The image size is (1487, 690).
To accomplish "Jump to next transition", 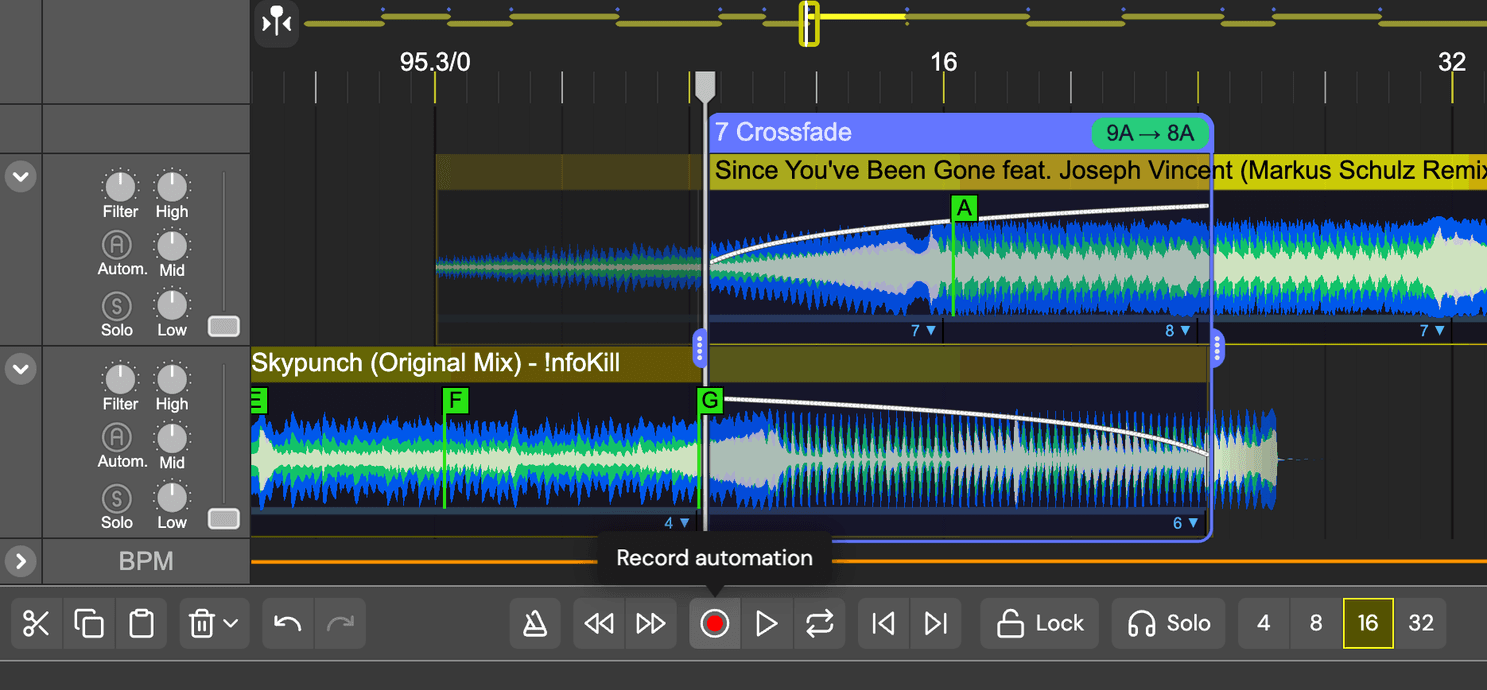I will tap(935, 624).
